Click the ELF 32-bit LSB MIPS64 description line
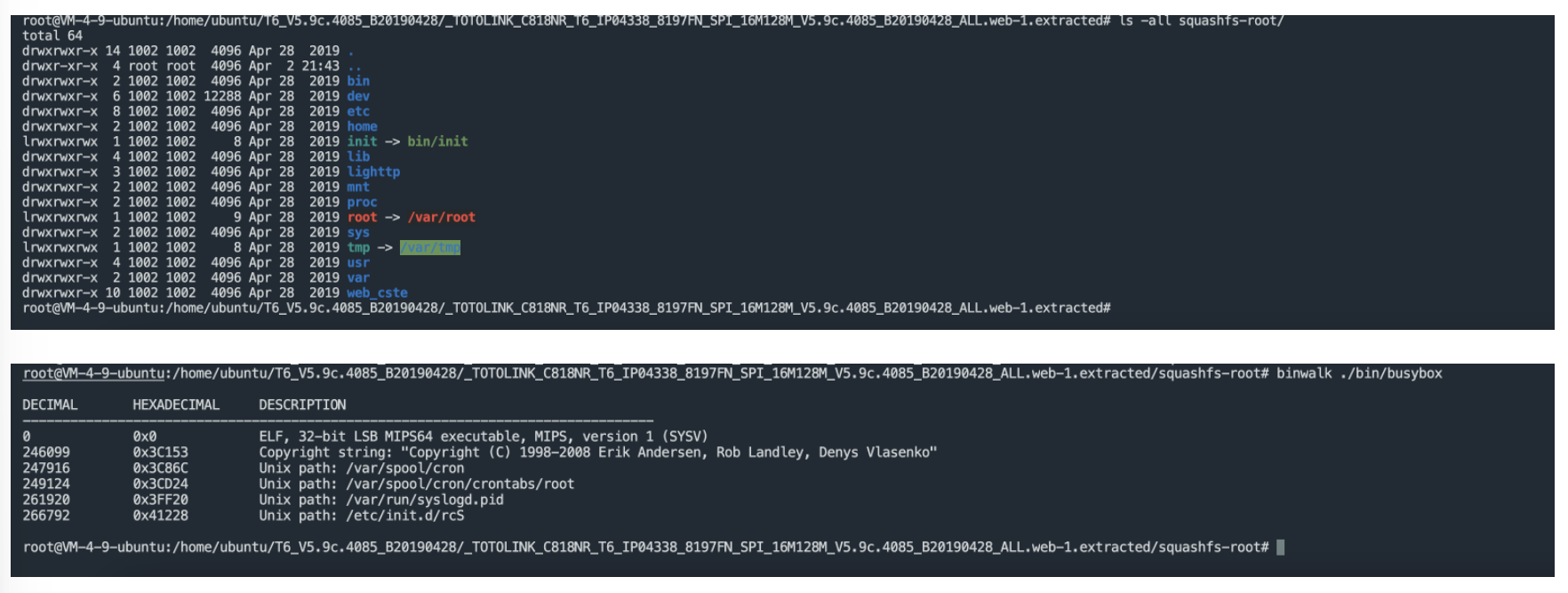This screenshot has width=1568, height=593. coord(484,437)
